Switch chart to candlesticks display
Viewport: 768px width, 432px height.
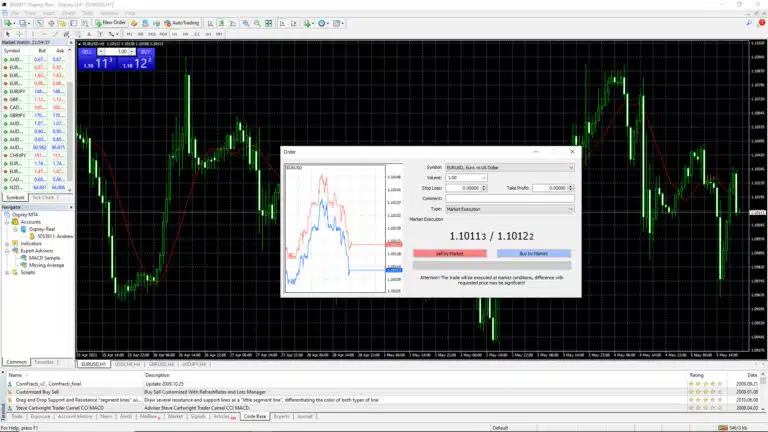(x=221, y=23)
